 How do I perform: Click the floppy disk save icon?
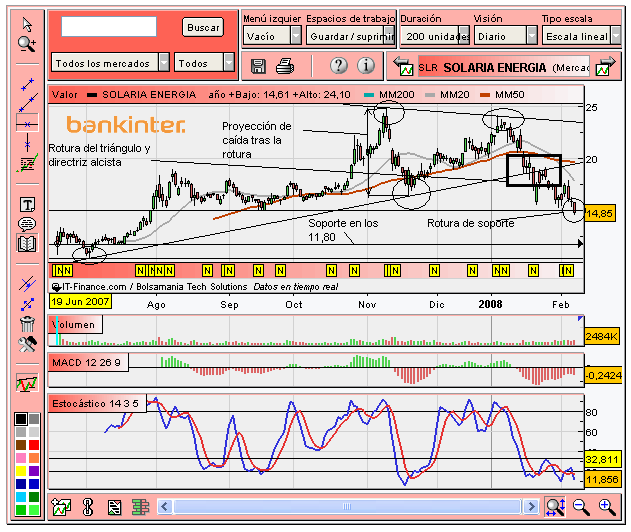[258, 66]
